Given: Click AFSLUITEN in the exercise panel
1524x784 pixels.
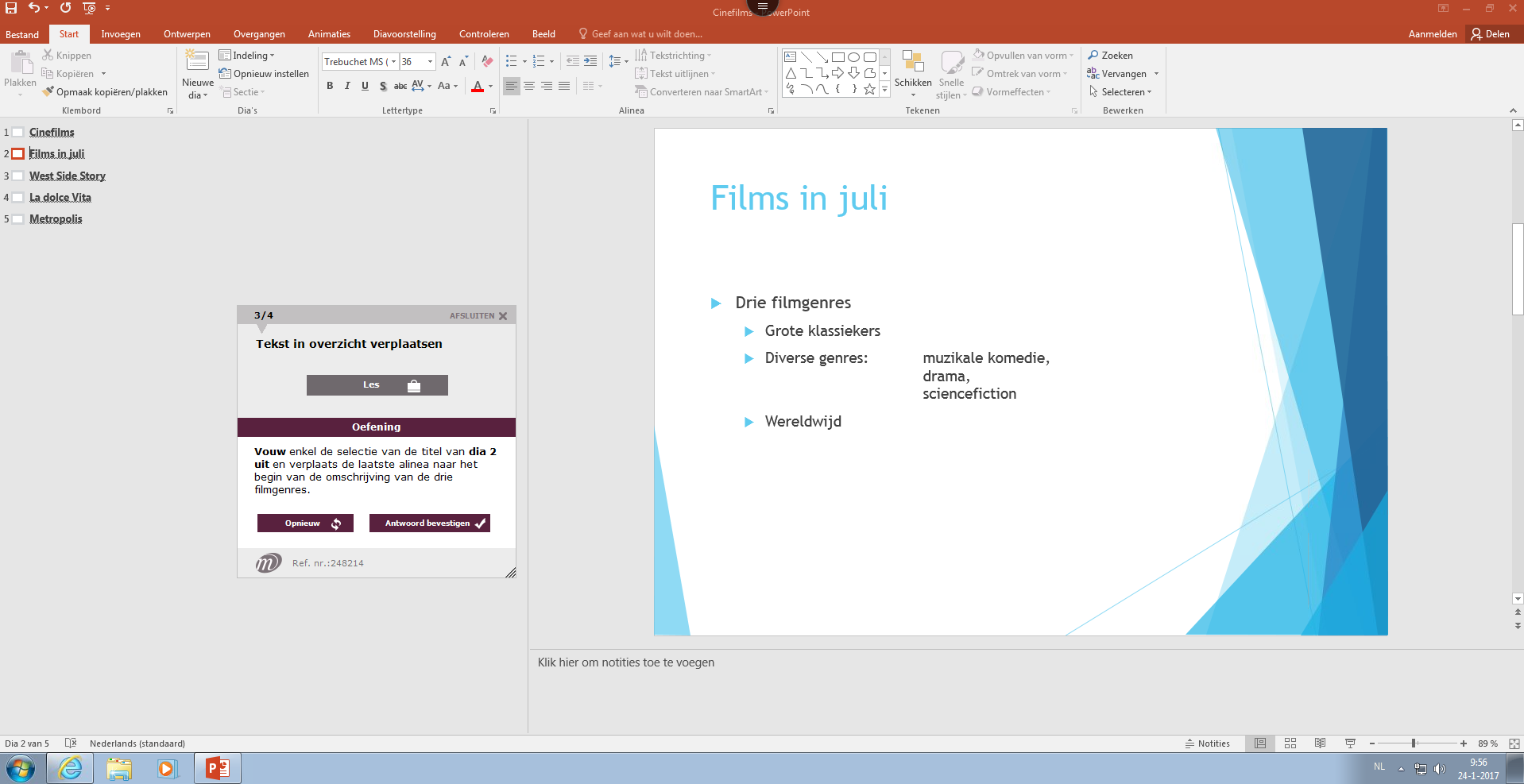Looking at the screenshot, I should point(472,315).
